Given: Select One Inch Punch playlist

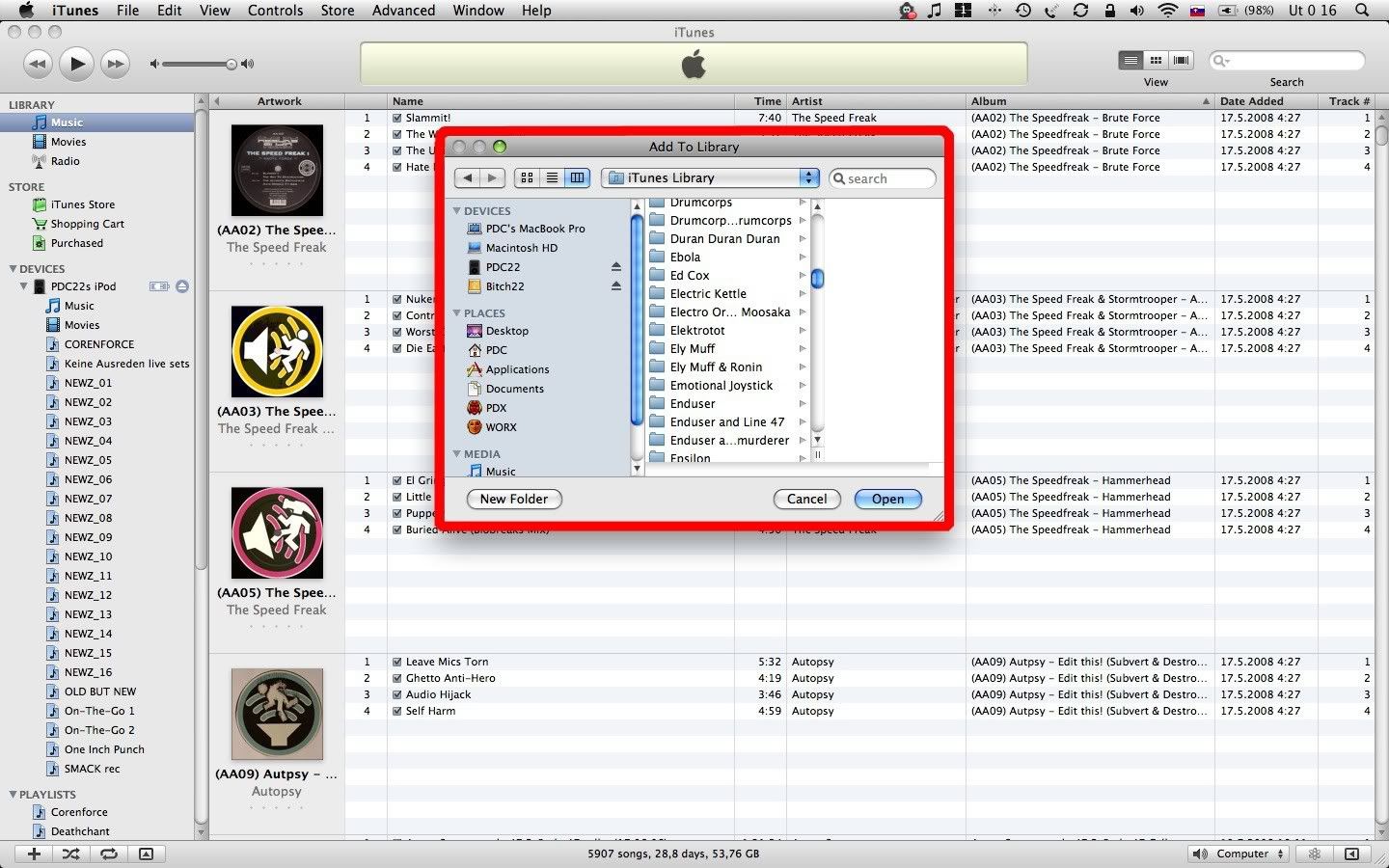Looking at the screenshot, I should [104, 749].
